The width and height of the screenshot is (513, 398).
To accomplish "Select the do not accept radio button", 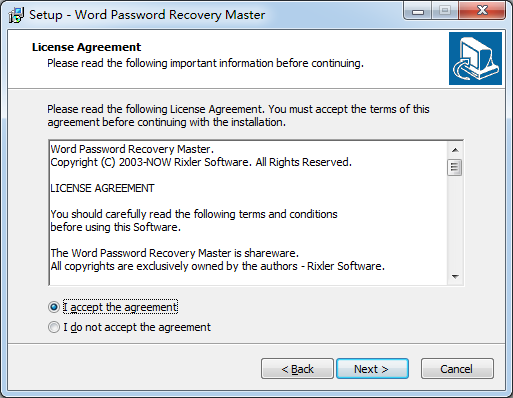I will (x=54, y=327).
